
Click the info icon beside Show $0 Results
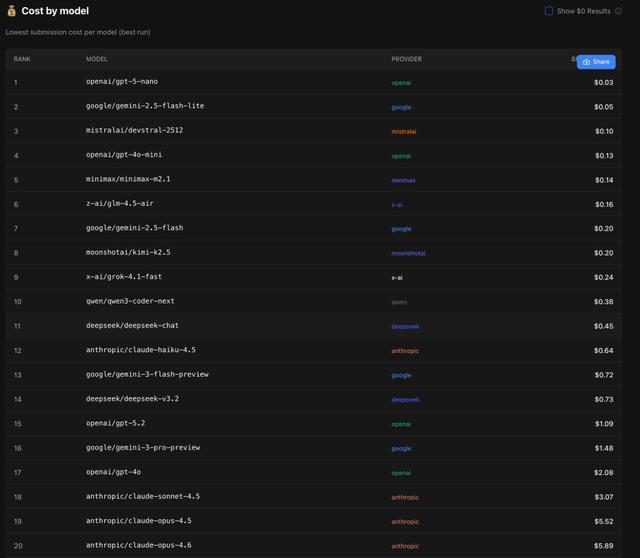pyautogui.click(x=619, y=11)
